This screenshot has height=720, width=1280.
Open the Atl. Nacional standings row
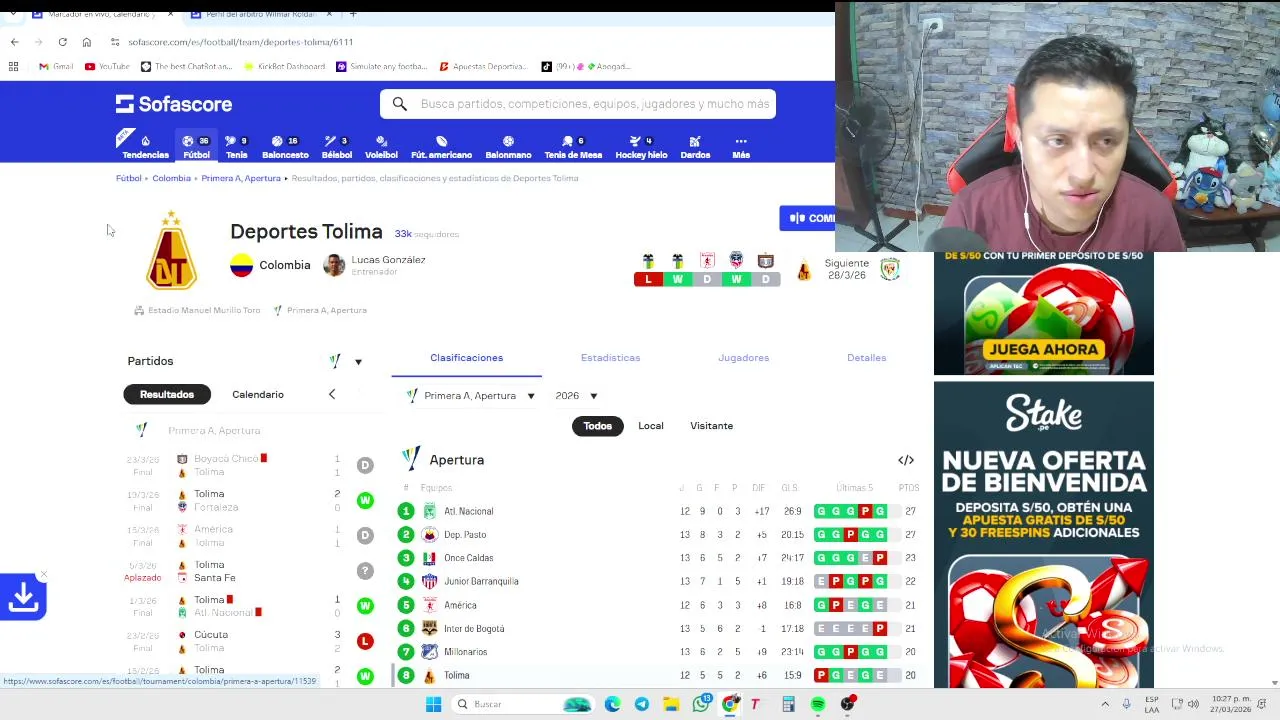[x=659, y=511]
